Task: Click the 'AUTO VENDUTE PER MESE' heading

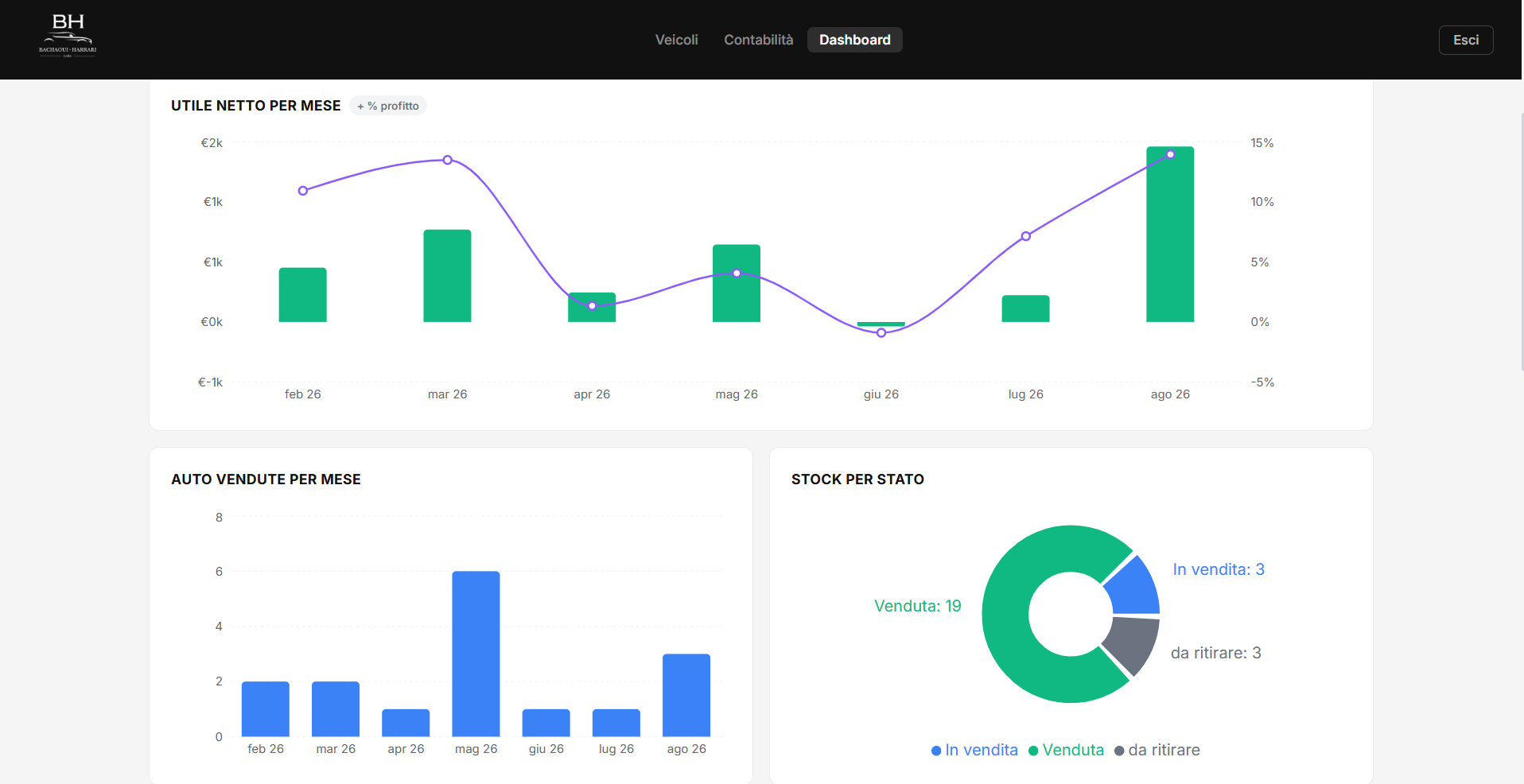Action: click(x=266, y=479)
